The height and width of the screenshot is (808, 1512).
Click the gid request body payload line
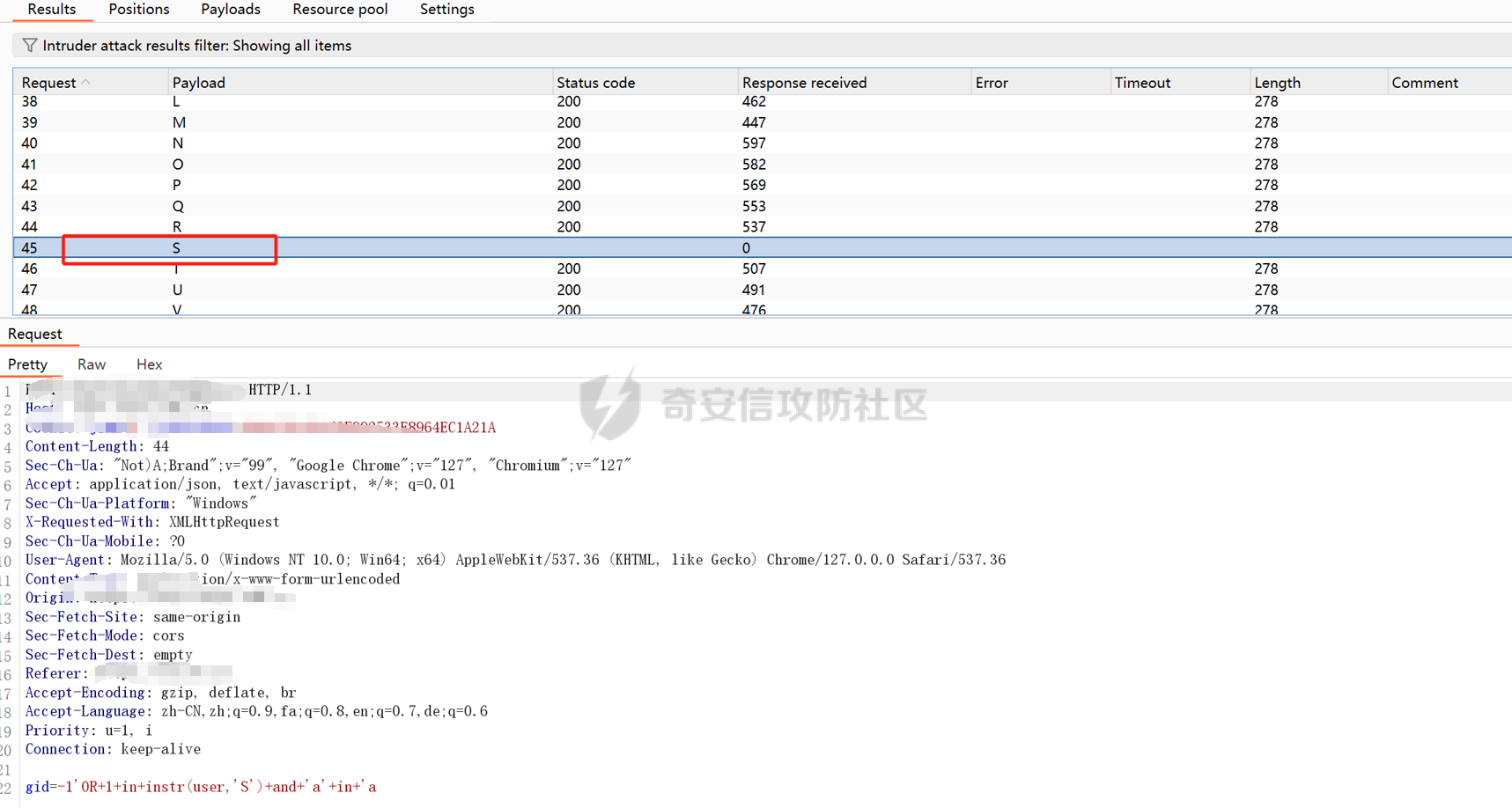[201, 787]
